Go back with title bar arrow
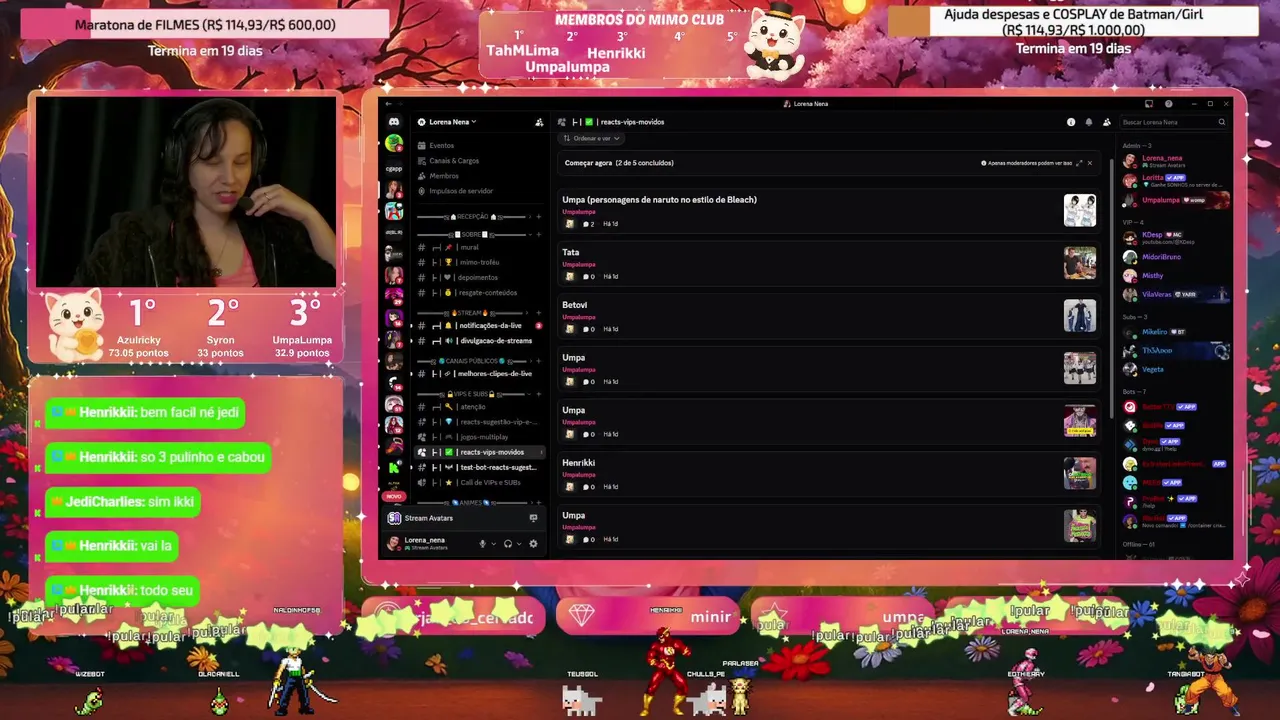The height and width of the screenshot is (720, 1280). coord(388,104)
